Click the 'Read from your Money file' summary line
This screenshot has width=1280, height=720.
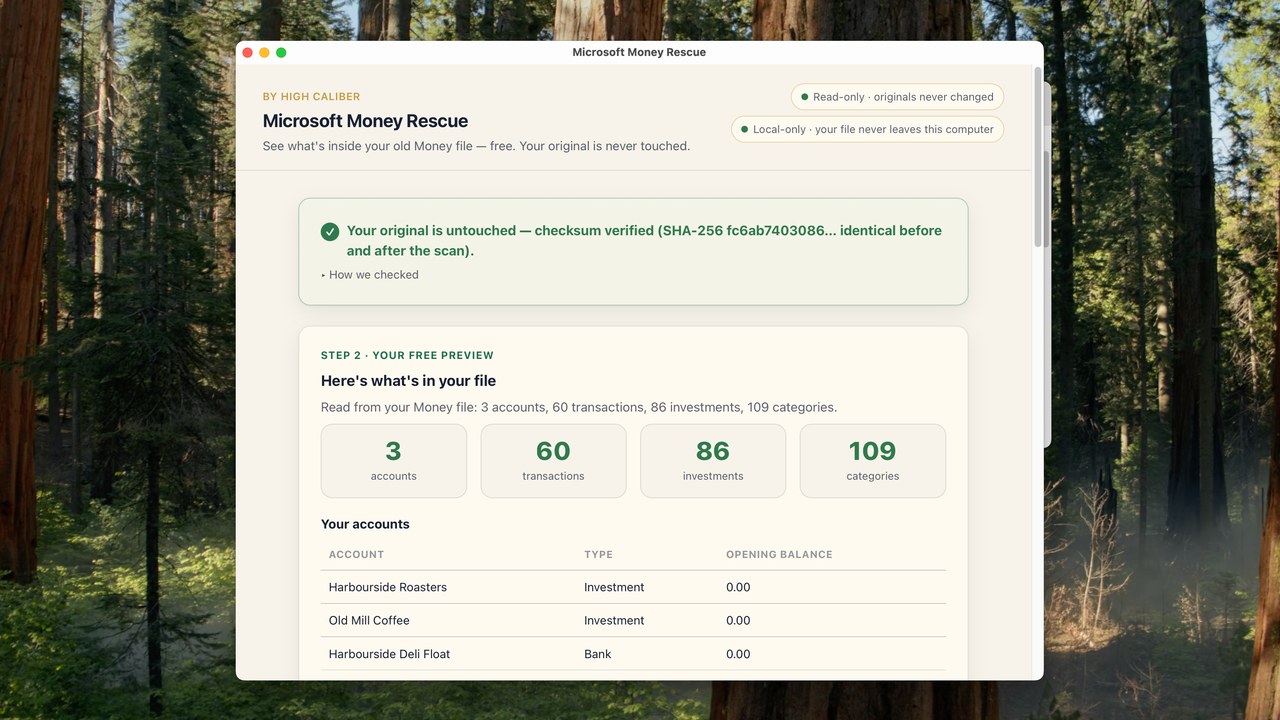[579, 407]
